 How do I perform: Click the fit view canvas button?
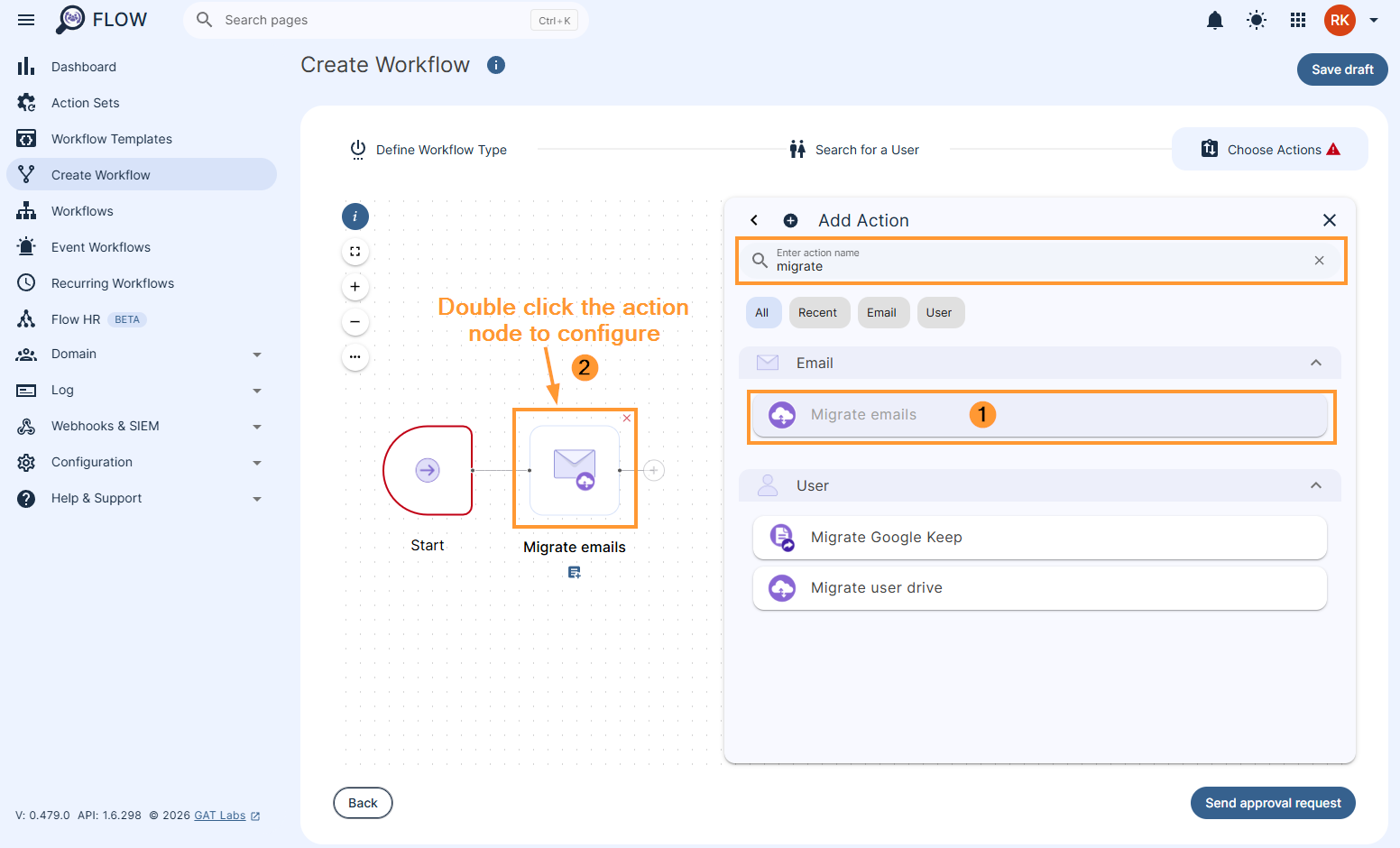(x=355, y=252)
